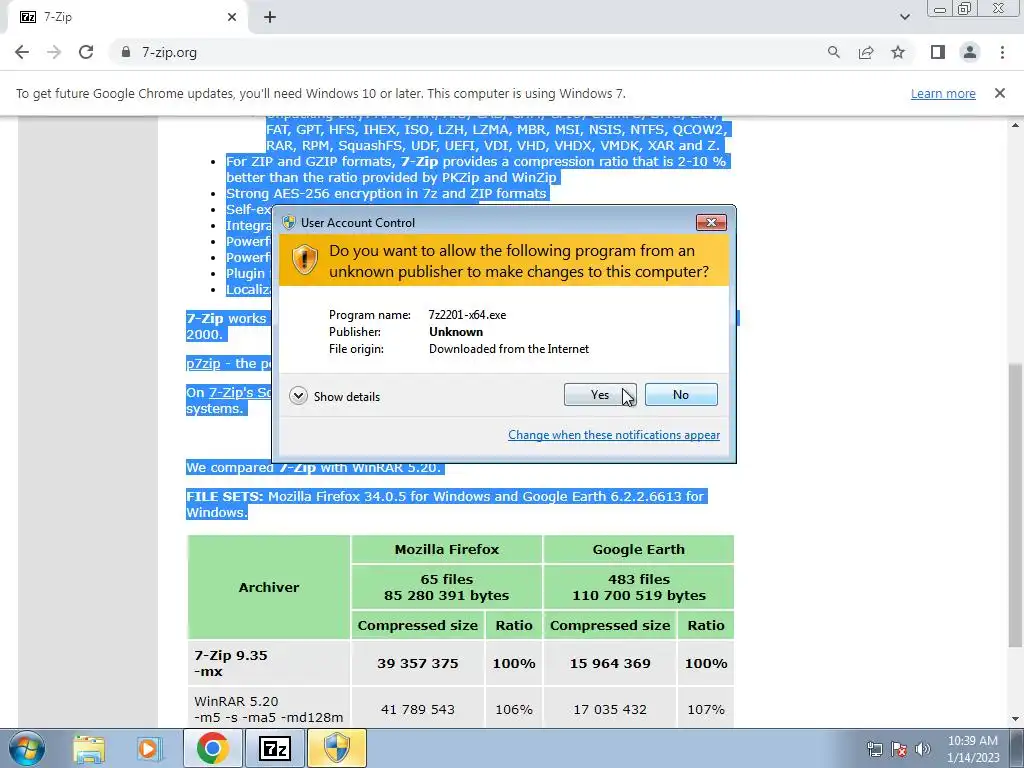
Task: Click the browser forward arrow
Action: [54, 52]
